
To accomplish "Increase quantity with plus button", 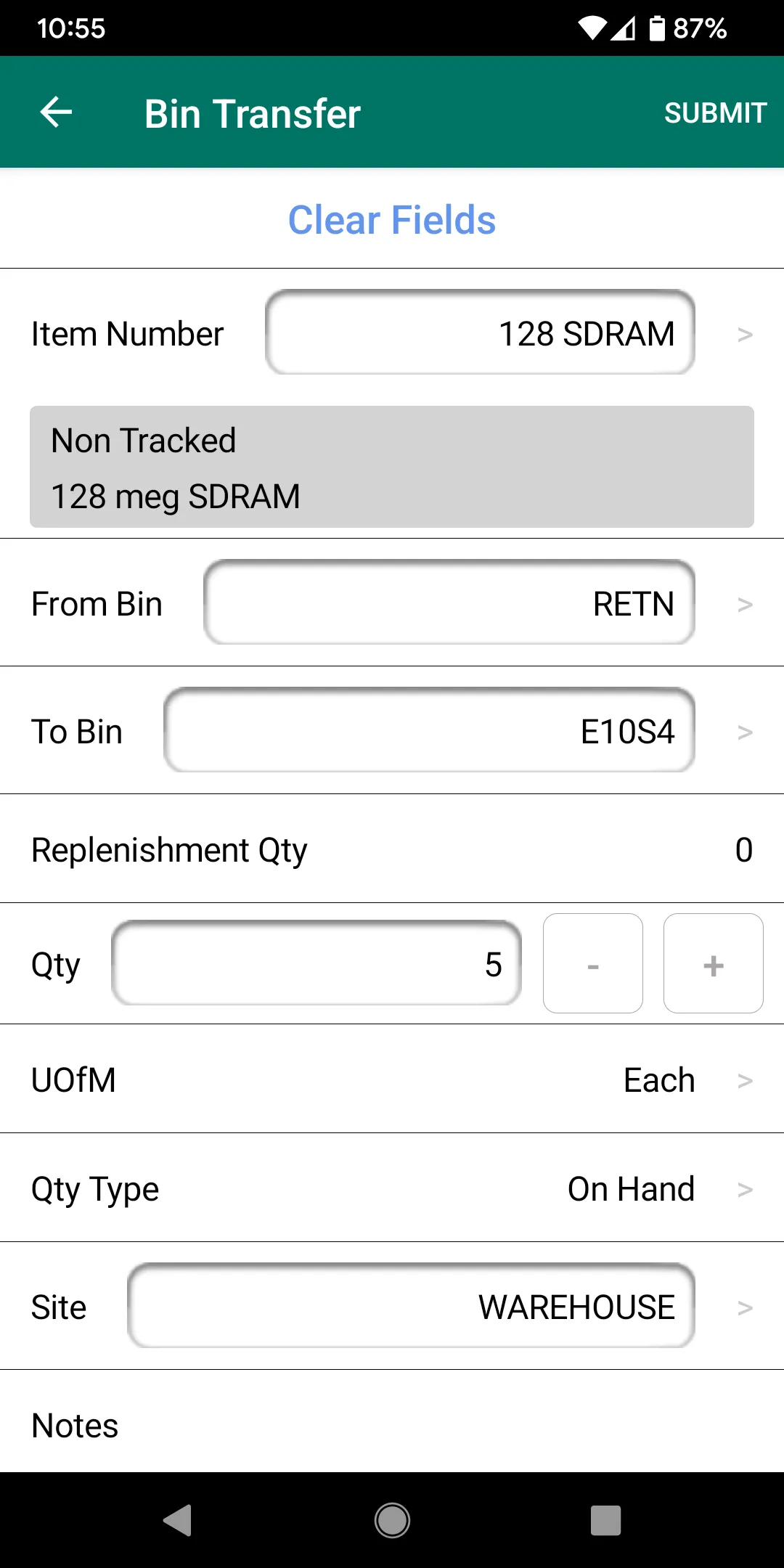I will coord(714,963).
